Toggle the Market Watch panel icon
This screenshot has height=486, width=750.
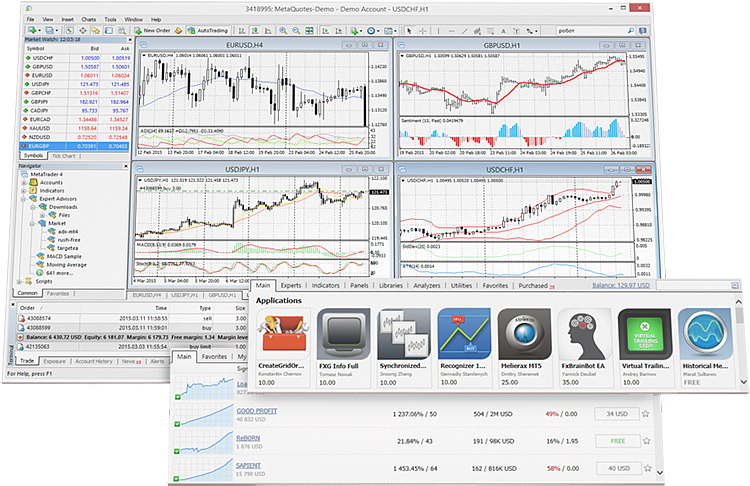click(69, 30)
